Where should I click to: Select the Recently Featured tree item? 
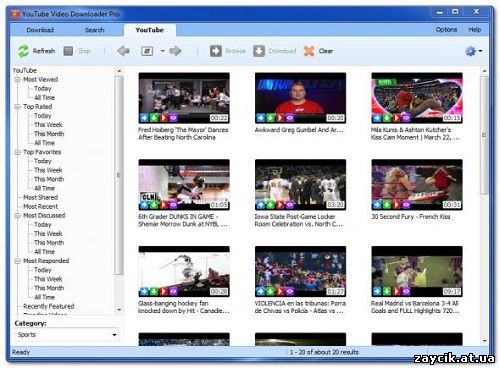(49, 306)
